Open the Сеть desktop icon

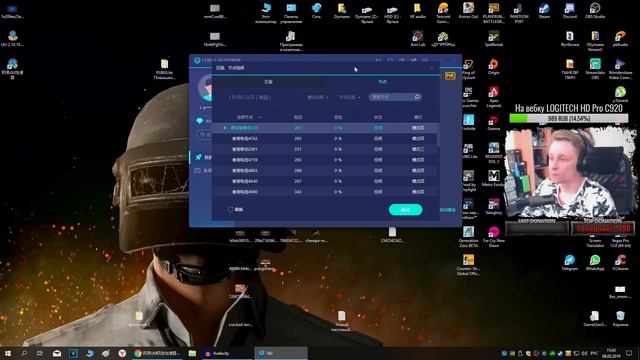coord(316,11)
